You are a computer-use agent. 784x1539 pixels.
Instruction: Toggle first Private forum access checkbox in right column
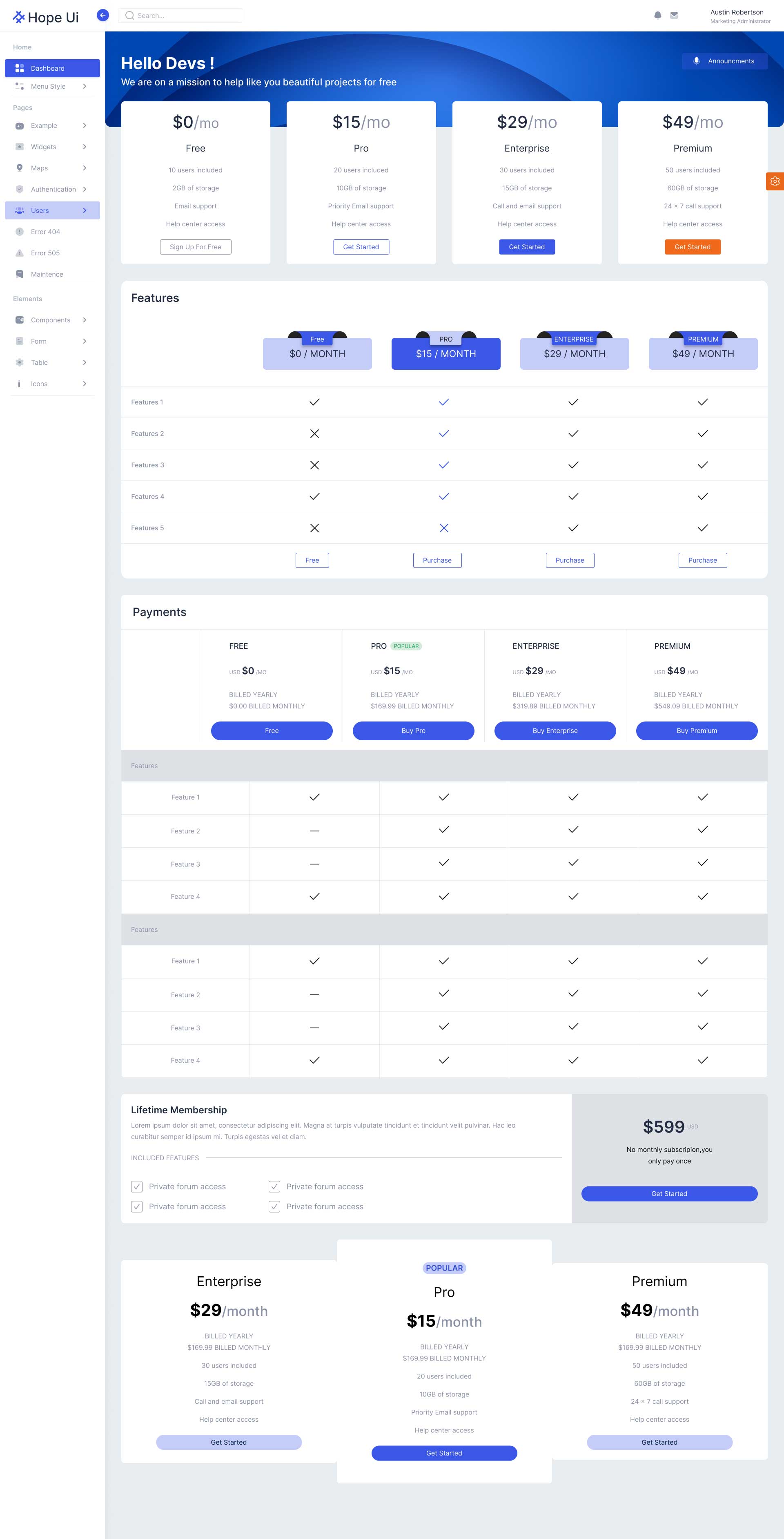(x=275, y=1186)
